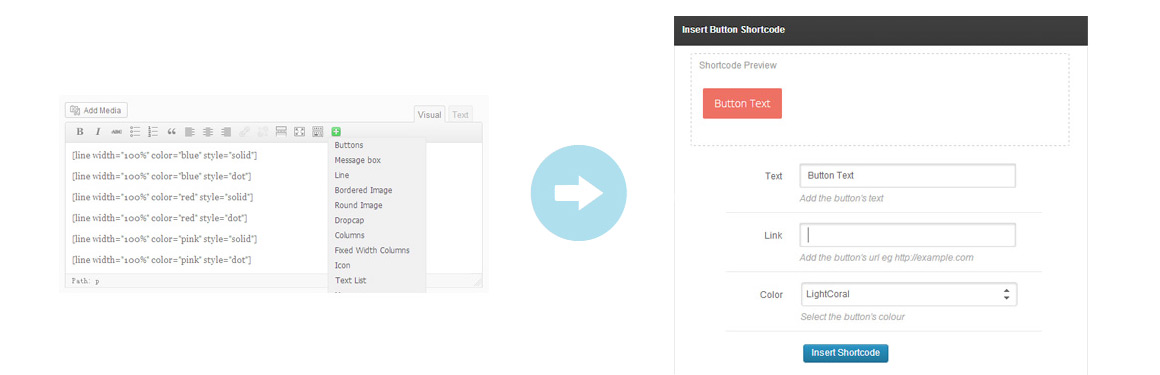Screen dimensions: 1160x375
Task: Open the Color dropdown showing LightCoral
Action: pyautogui.click(x=908, y=294)
